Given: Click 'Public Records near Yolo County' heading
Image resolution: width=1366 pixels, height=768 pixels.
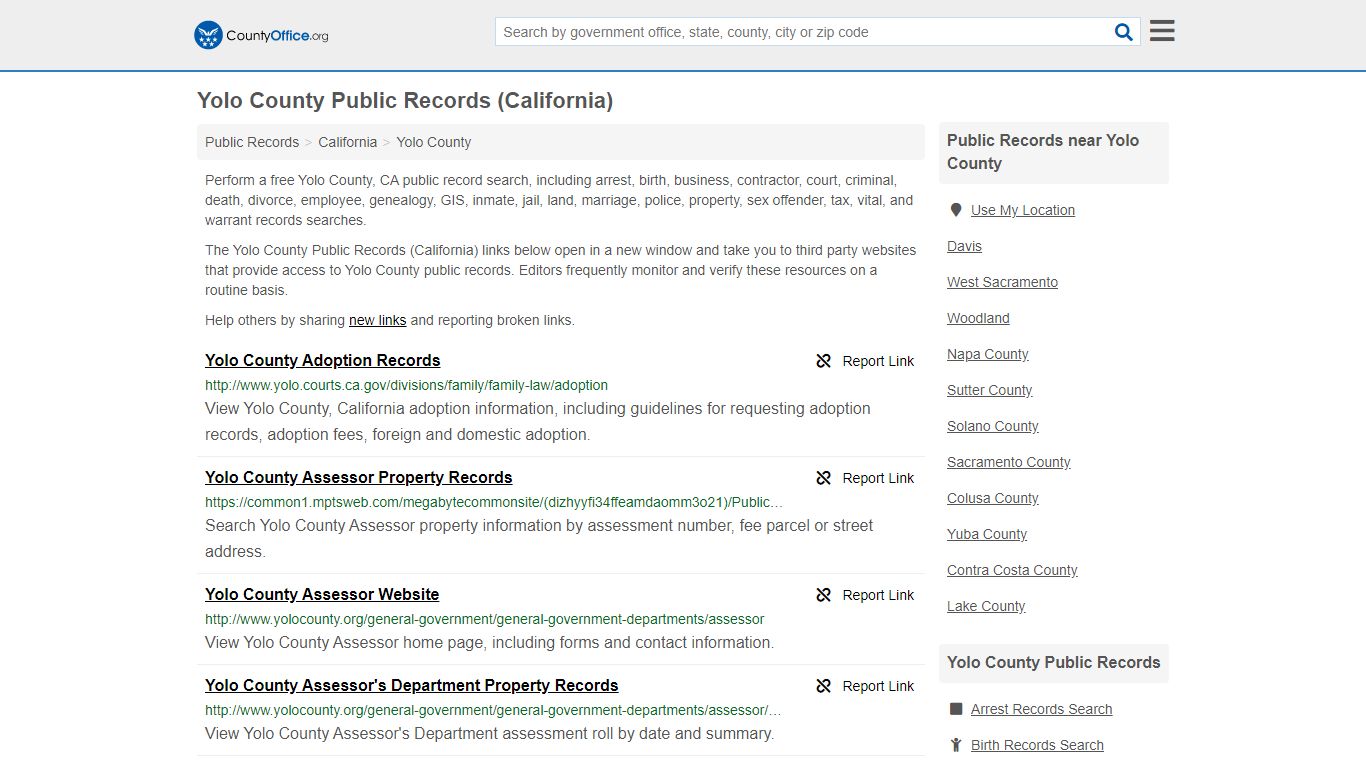Looking at the screenshot, I should (1043, 152).
